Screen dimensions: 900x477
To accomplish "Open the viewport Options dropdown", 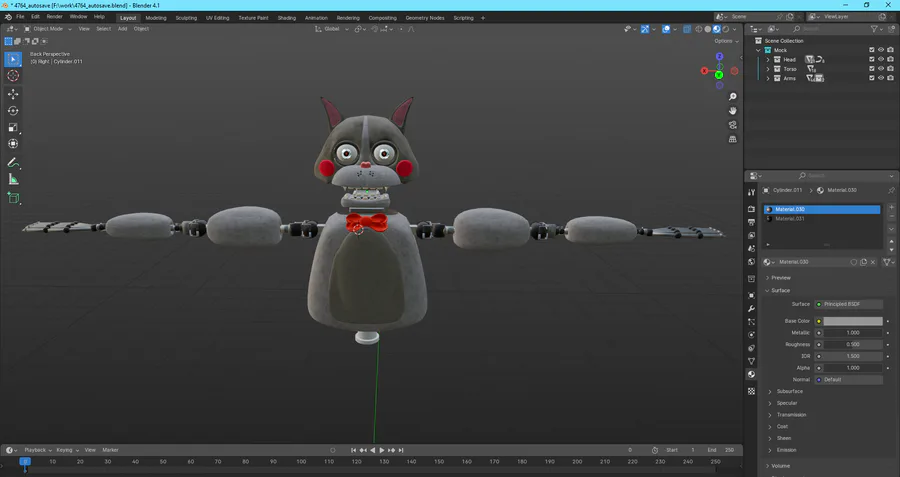I will point(726,41).
